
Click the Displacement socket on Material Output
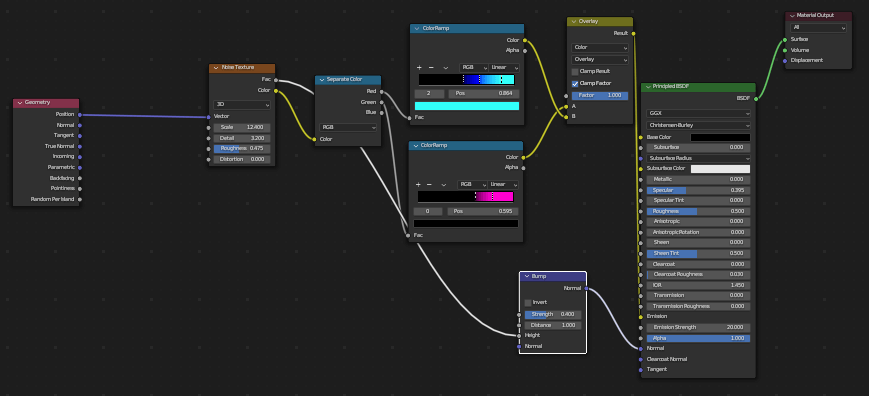coord(785,61)
